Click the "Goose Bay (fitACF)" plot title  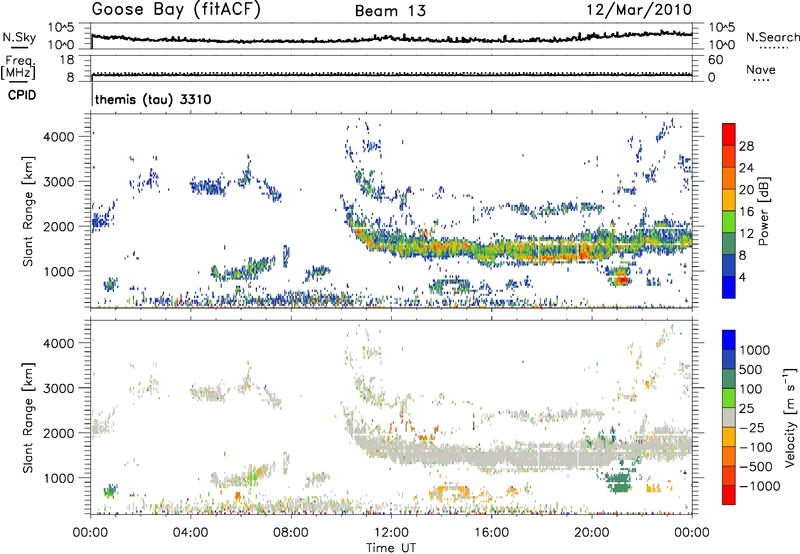pyautogui.click(x=176, y=10)
